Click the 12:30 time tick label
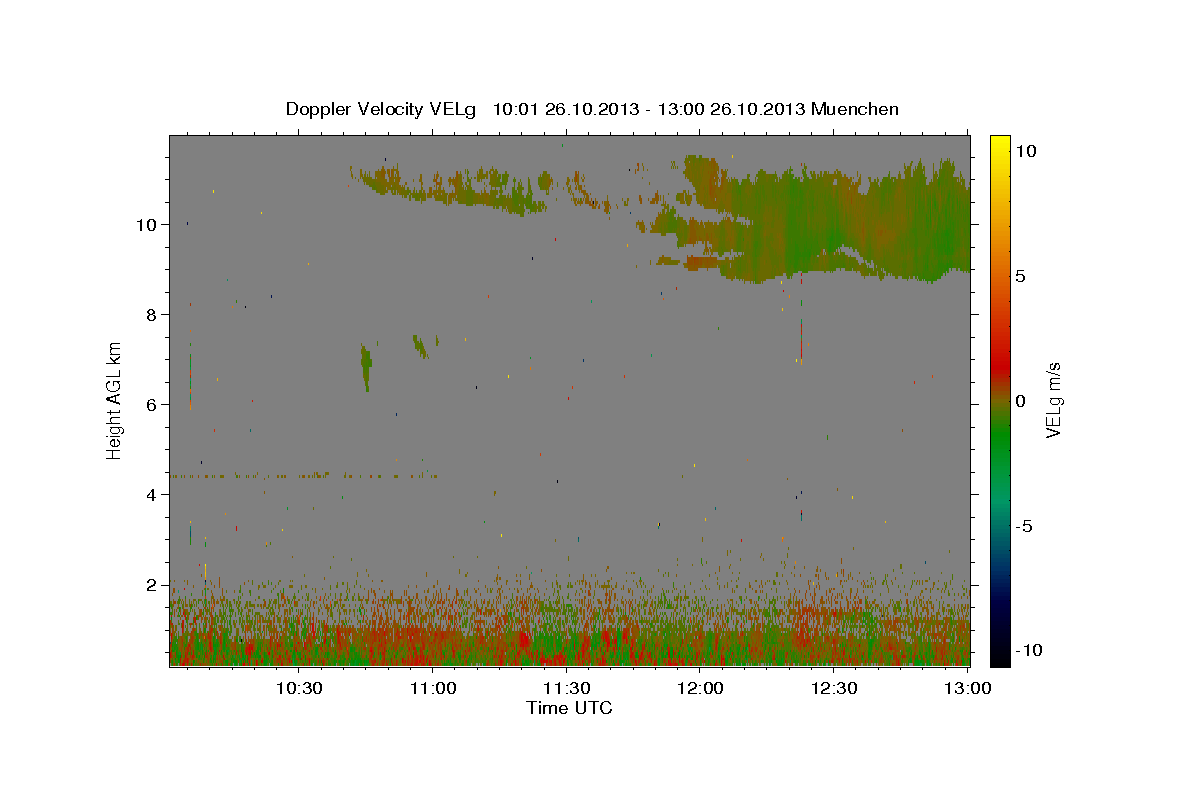Screen dimensions: 1200x800 pyautogui.click(x=834, y=688)
